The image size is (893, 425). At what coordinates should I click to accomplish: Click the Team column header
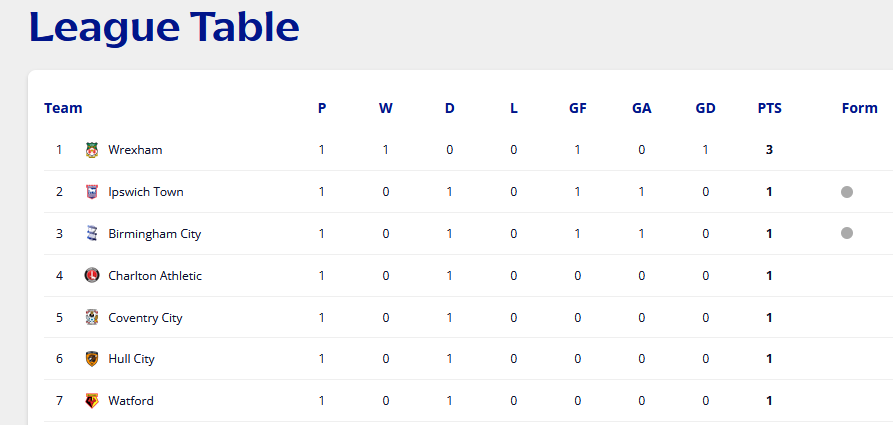coord(63,108)
